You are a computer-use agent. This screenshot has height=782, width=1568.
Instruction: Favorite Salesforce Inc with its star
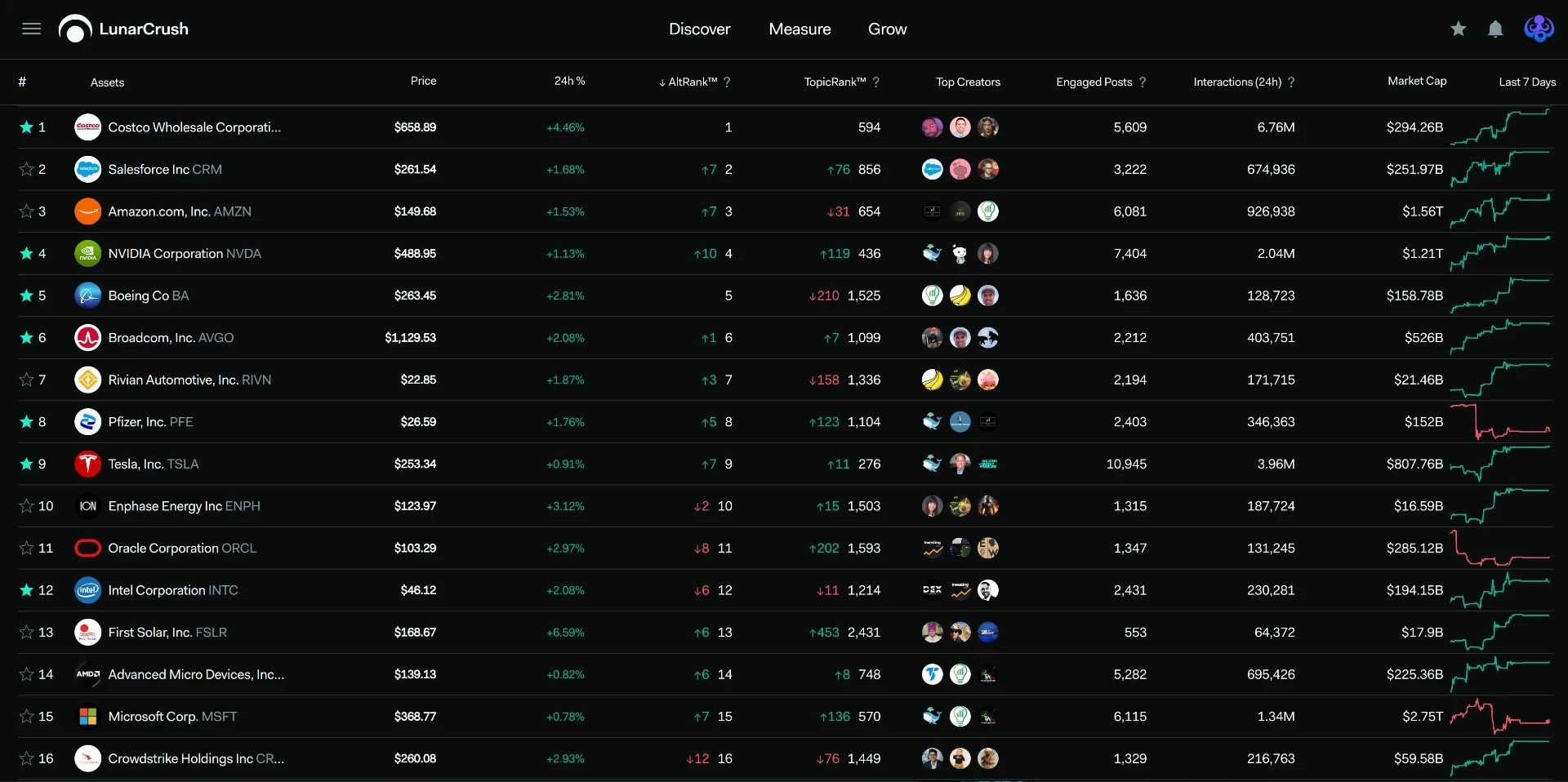(26, 170)
